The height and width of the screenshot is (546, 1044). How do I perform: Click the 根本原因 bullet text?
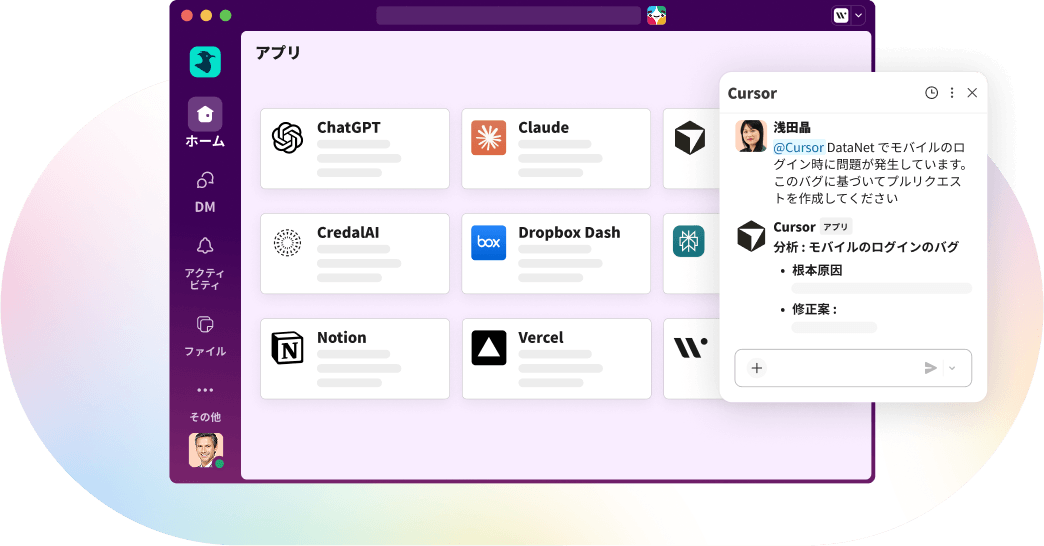[x=817, y=270]
